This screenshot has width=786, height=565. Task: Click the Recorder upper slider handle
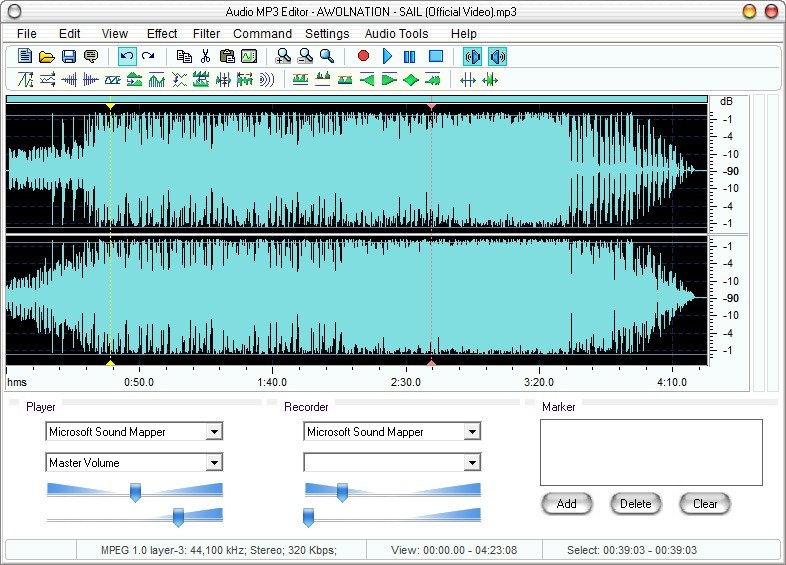[342, 492]
